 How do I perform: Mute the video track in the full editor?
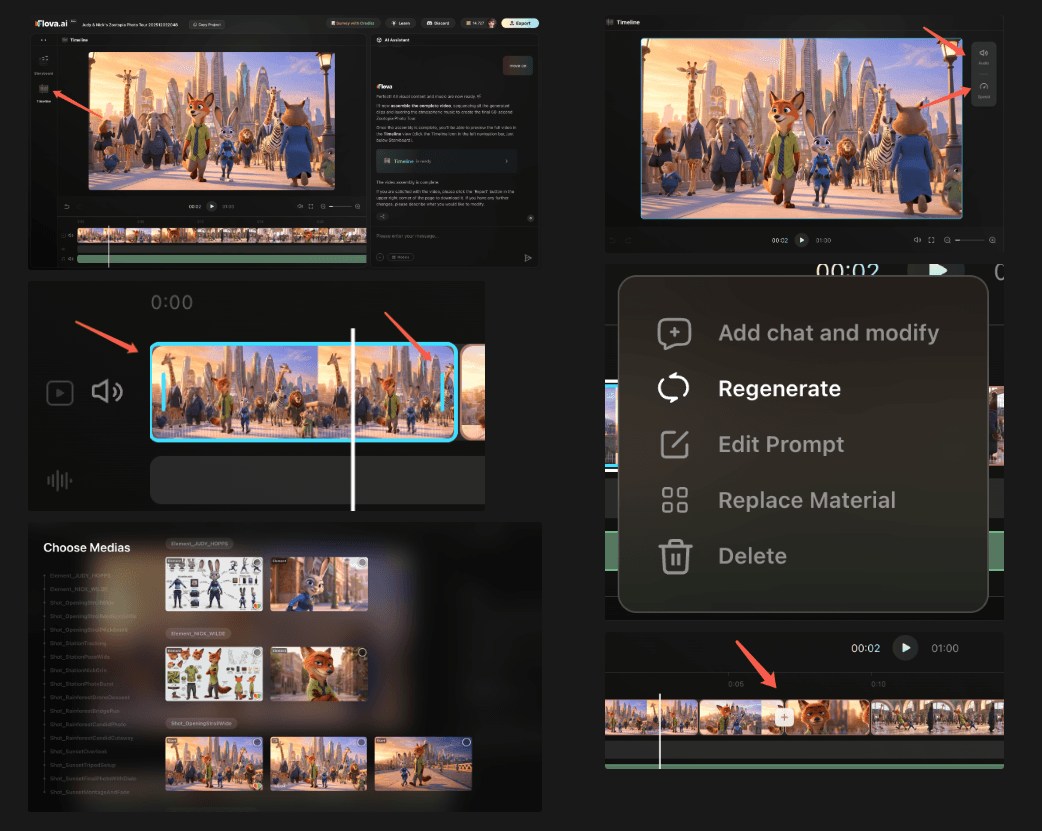coord(71,235)
